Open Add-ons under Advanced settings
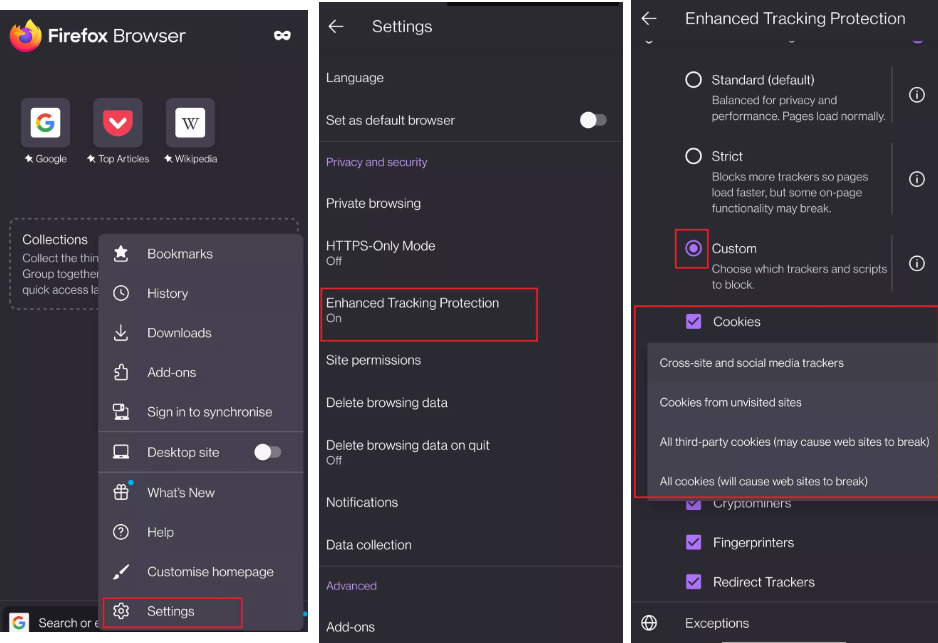 pos(471,627)
